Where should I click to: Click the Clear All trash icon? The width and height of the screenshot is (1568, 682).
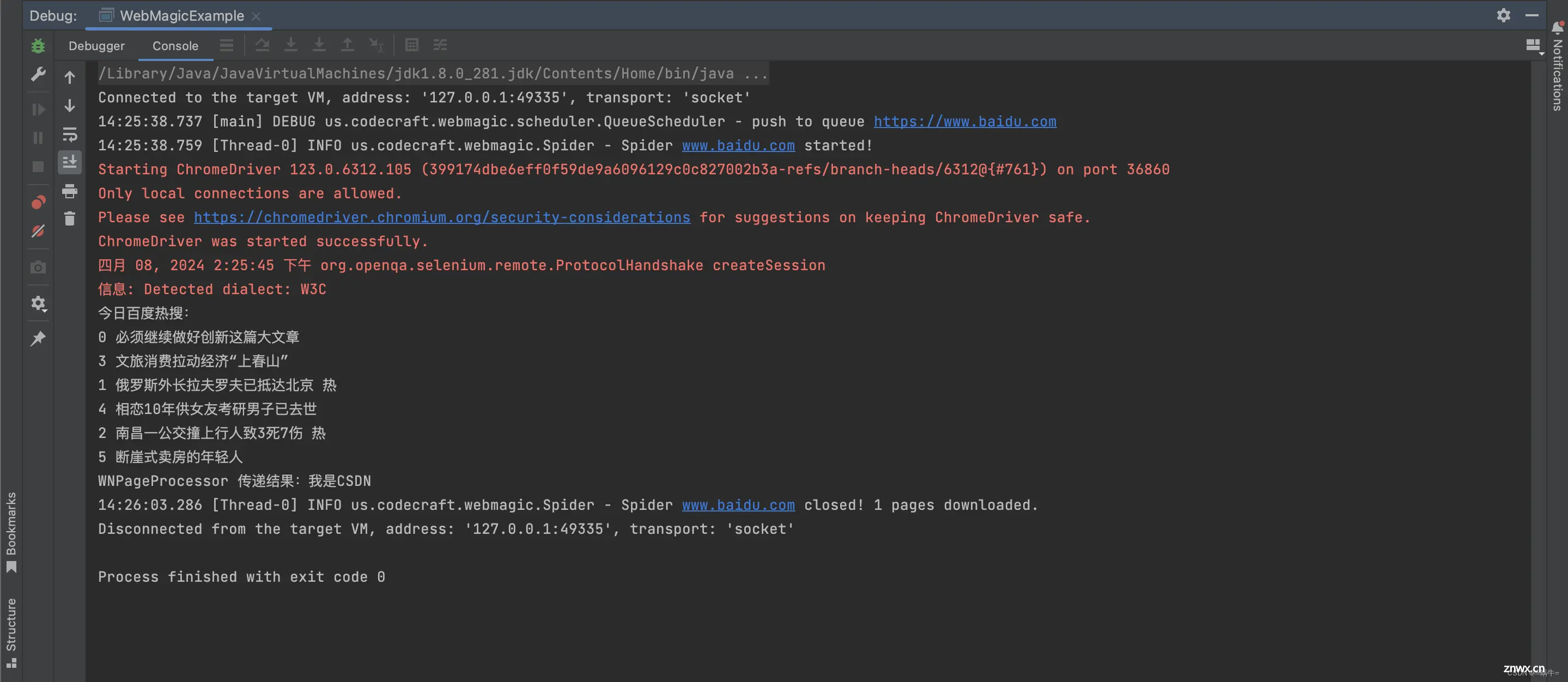tap(70, 219)
